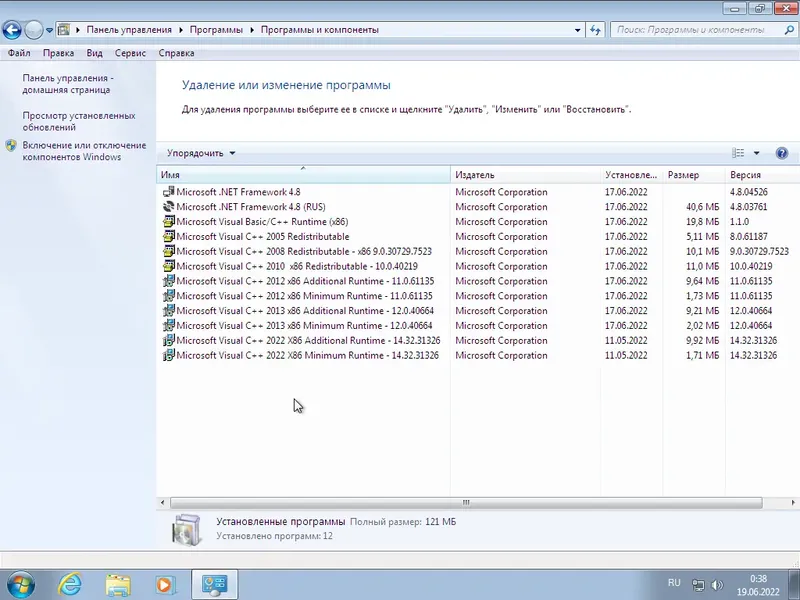Open the recent pages dropdown arrow
Screen dimensions: 800x600
(49, 30)
